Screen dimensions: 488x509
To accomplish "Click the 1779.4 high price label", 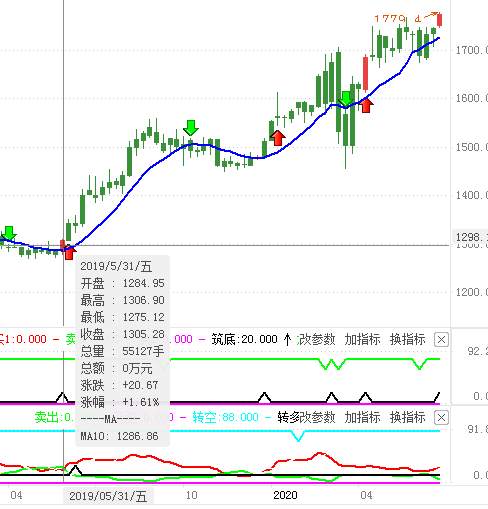I will click(x=398, y=19).
